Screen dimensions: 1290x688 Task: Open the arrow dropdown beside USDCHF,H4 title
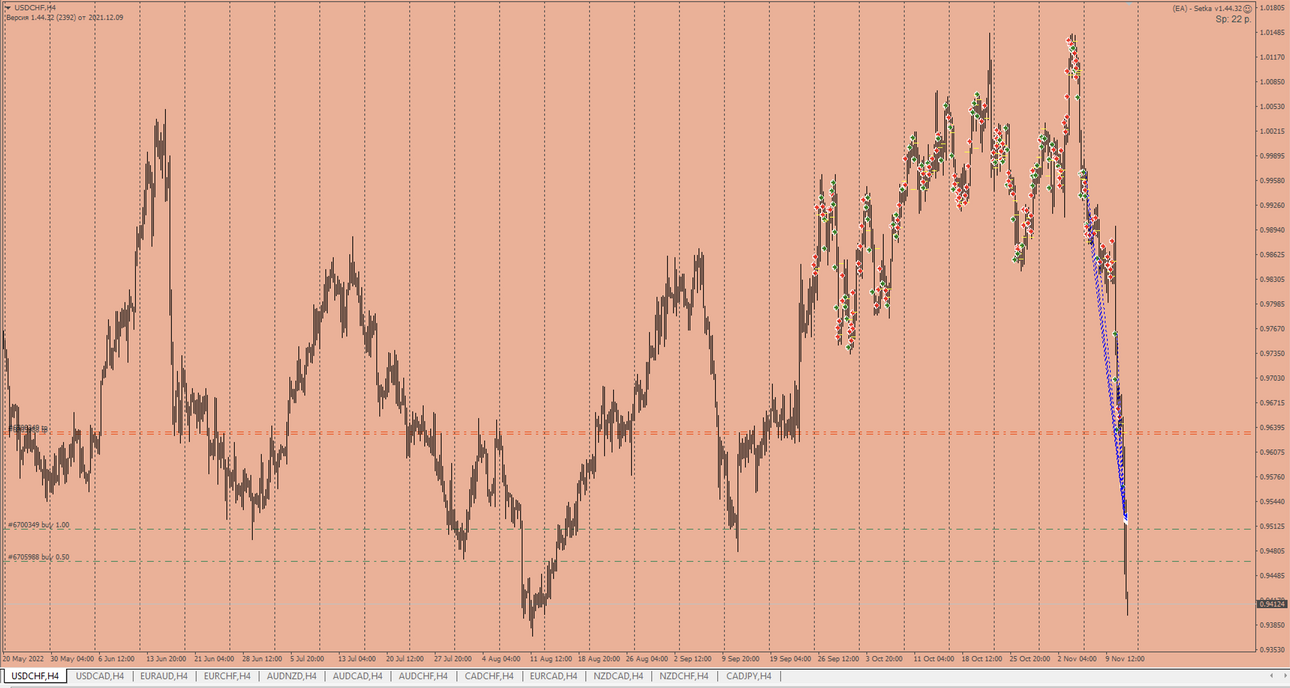(7, 8)
